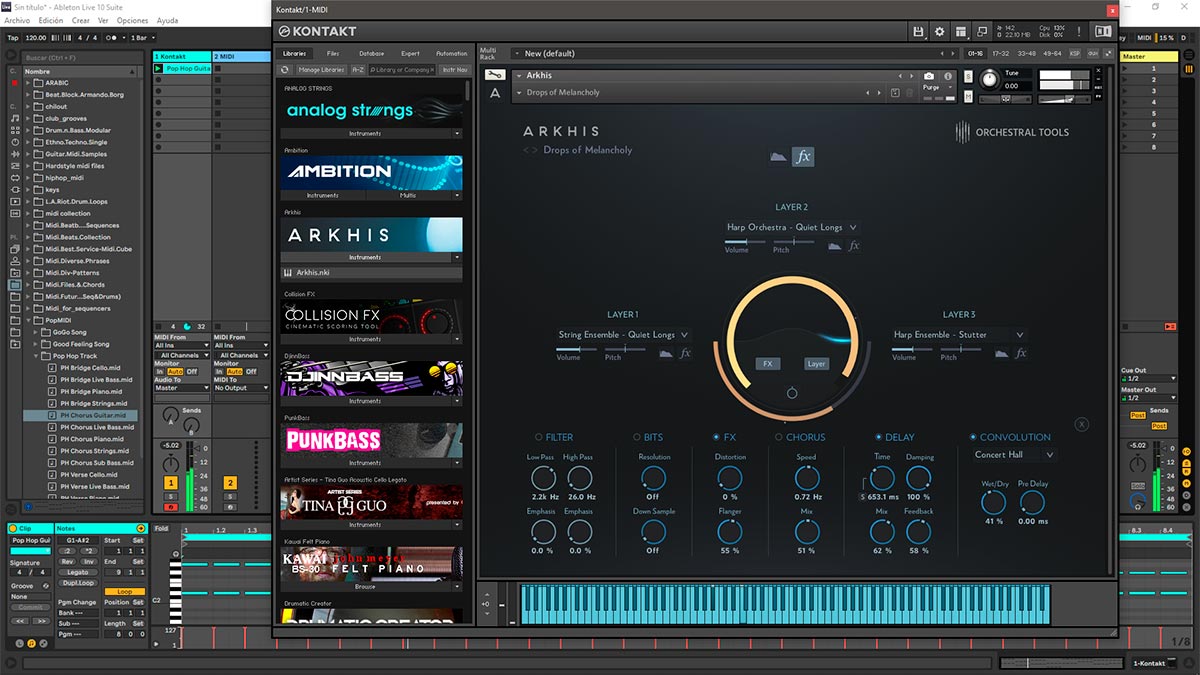This screenshot has height=675, width=1200.
Task: Switch to the Expert tab in Kontakt
Action: tap(410, 53)
